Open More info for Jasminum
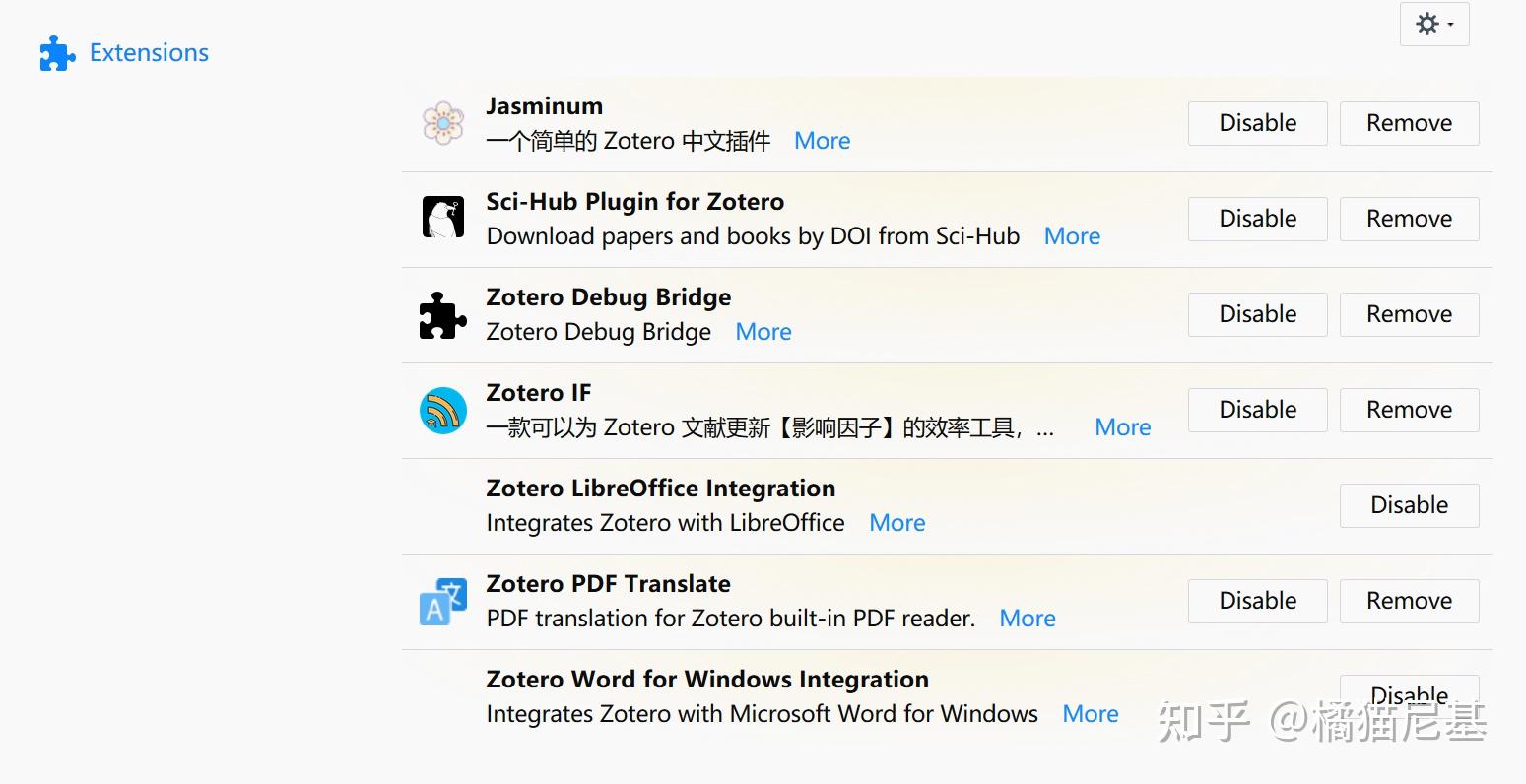The height and width of the screenshot is (784, 1526). click(822, 140)
